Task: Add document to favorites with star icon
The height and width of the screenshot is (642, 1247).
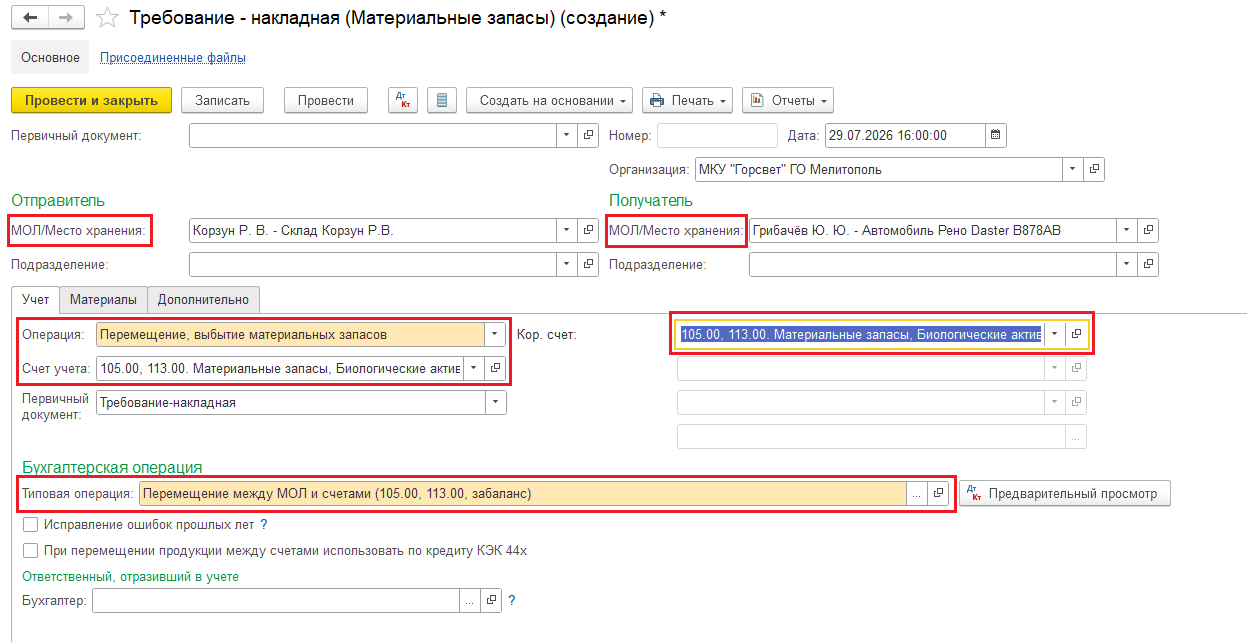Action: [x=107, y=19]
